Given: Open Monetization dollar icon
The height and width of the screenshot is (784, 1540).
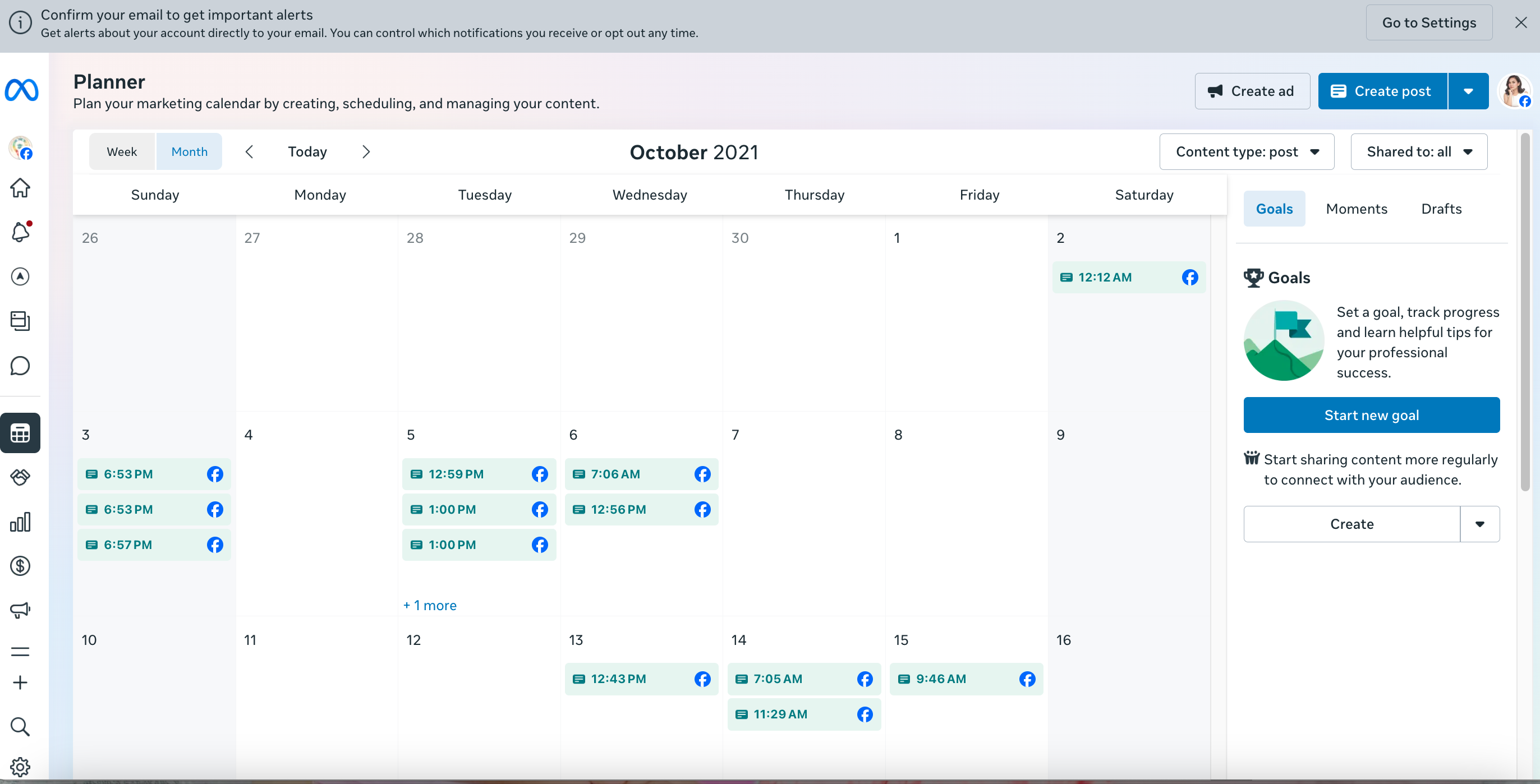Looking at the screenshot, I should pyautogui.click(x=20, y=566).
